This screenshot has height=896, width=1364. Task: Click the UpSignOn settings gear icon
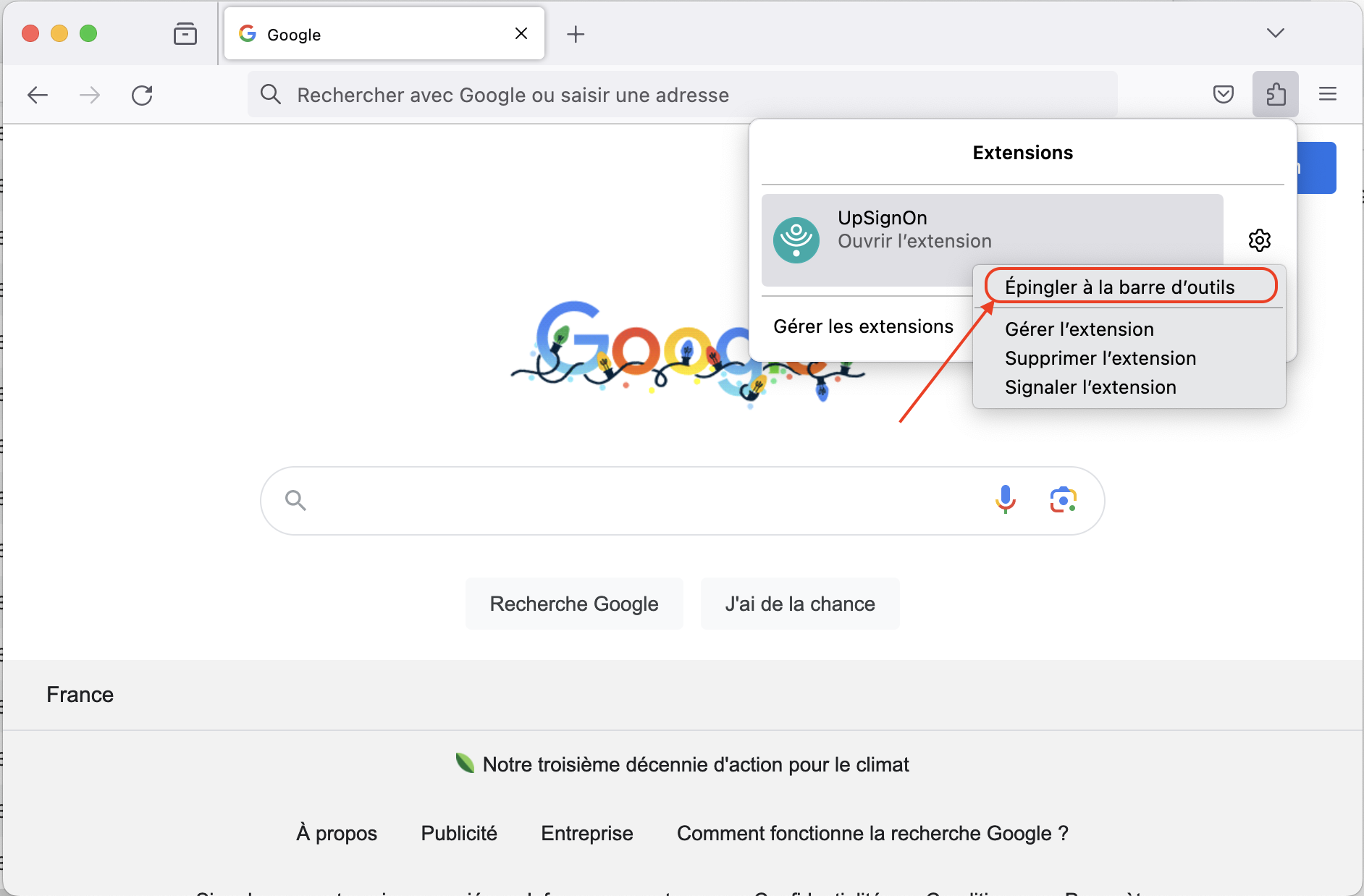point(1259,240)
